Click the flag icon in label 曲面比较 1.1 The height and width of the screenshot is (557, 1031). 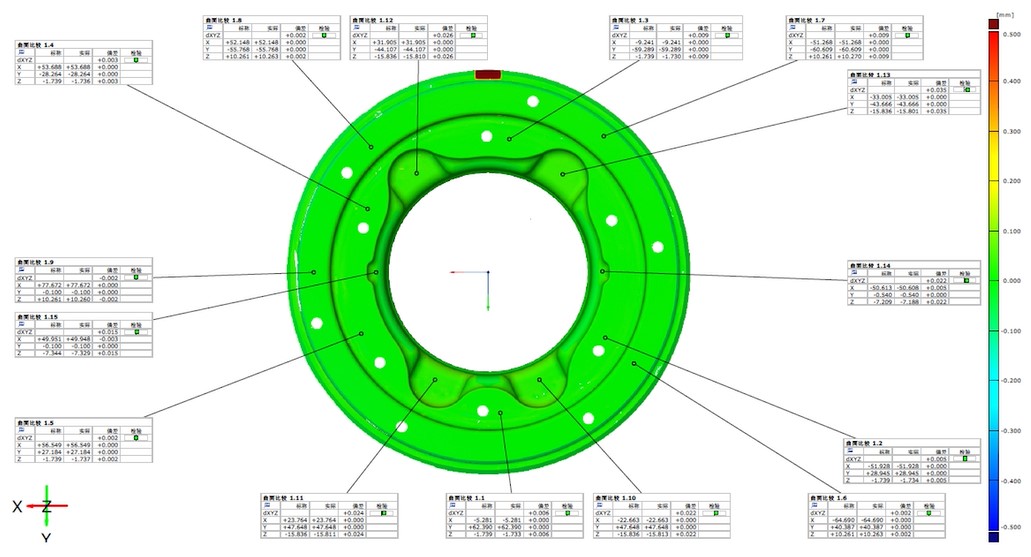[452, 505]
